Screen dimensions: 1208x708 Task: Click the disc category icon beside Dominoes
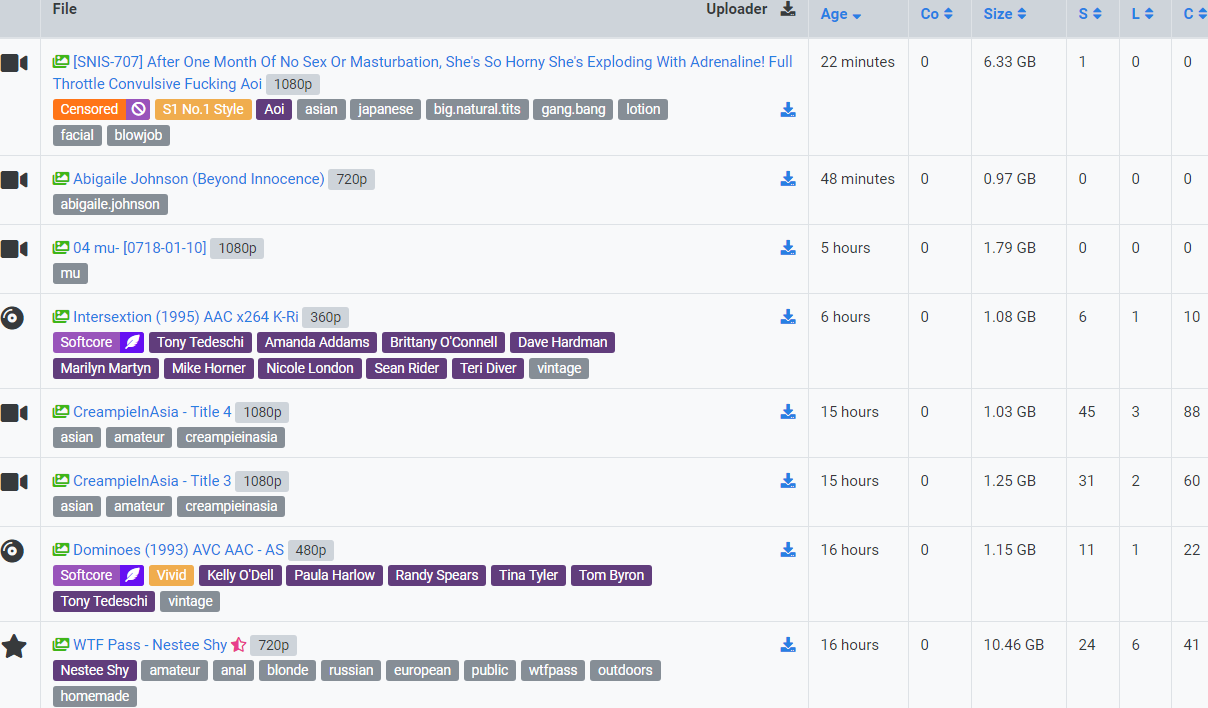12,551
